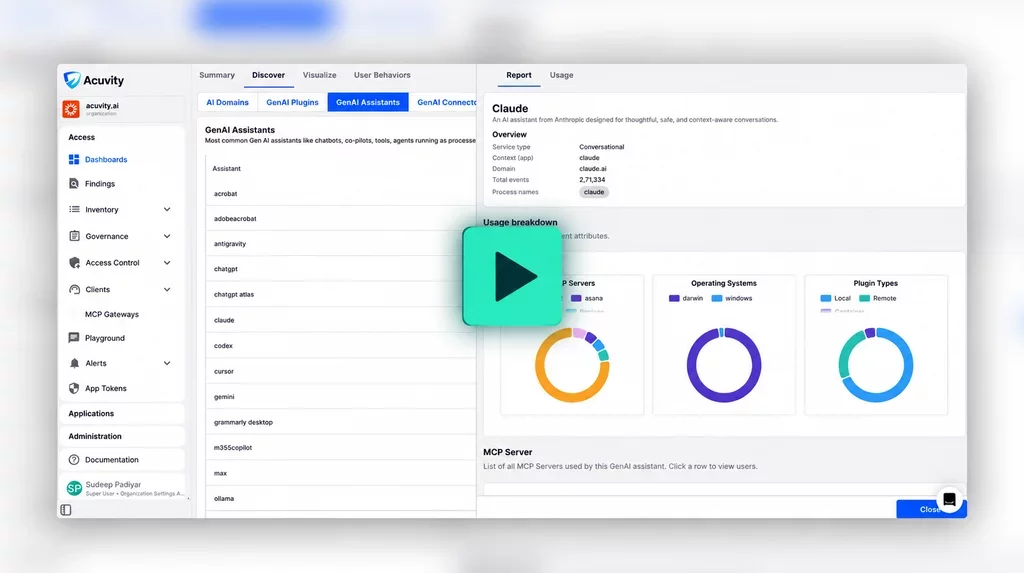Viewport: 1024px width, 573px height.
Task: Select the GenAI Assistants sub-tab
Action: [368, 103]
